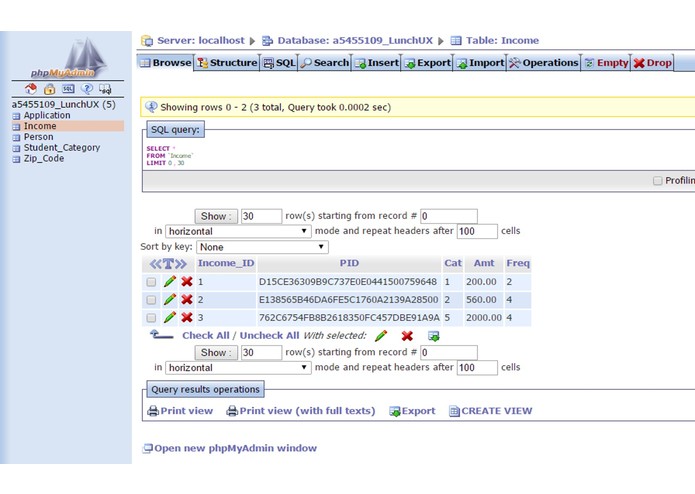Click the server icon in breadcrumb
The image size is (695, 494).
coord(147,41)
